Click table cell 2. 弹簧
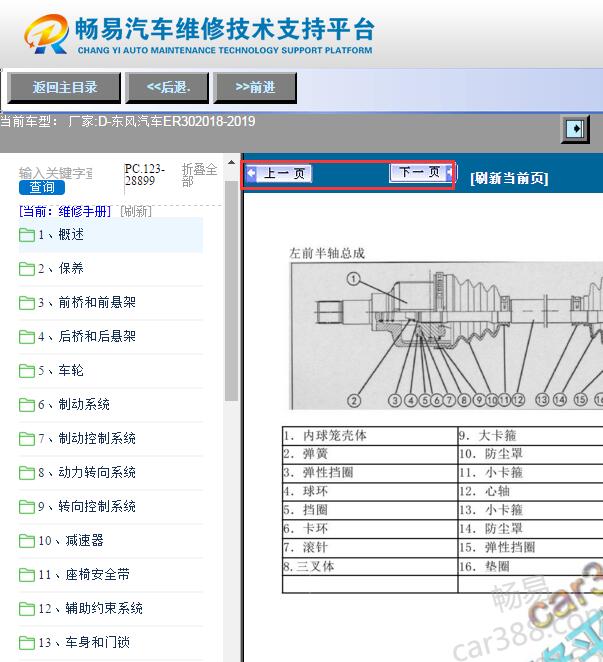The height and width of the screenshot is (662, 603). pyautogui.click(x=370, y=454)
